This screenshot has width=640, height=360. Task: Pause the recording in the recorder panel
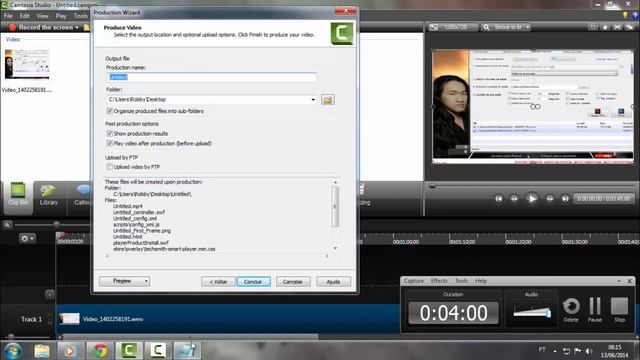click(595, 310)
